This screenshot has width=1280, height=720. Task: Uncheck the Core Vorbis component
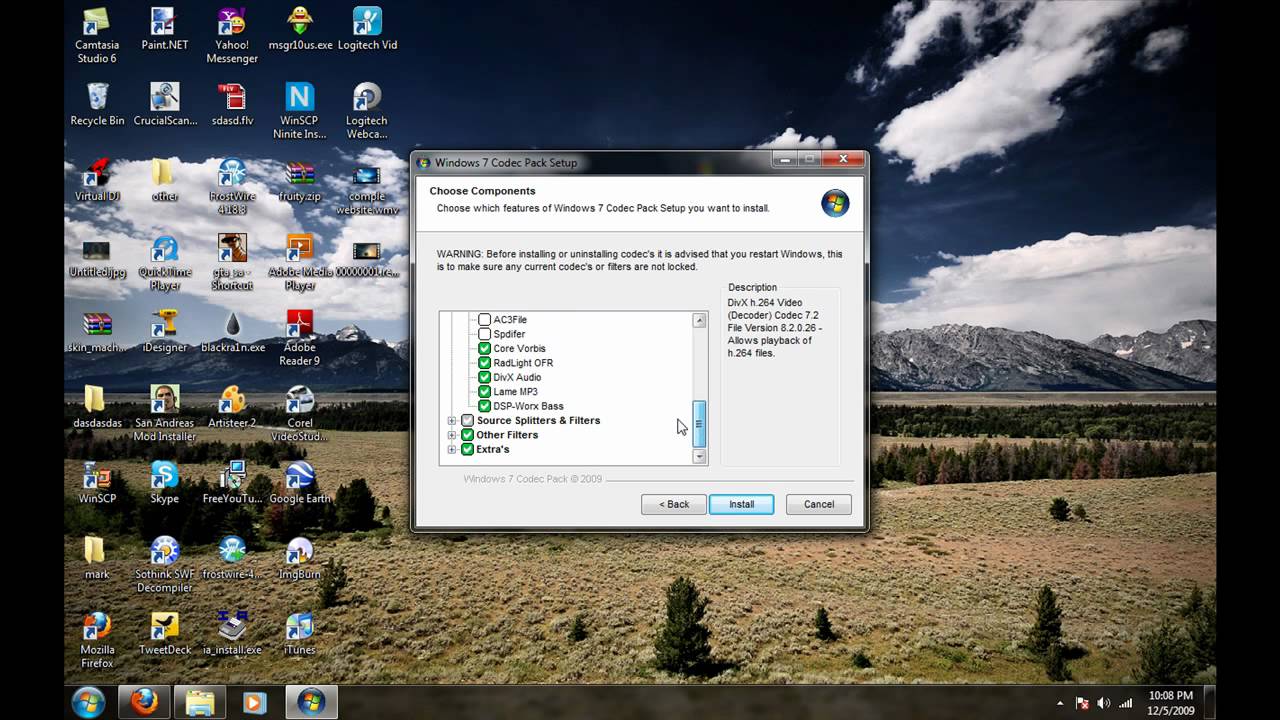coord(485,349)
